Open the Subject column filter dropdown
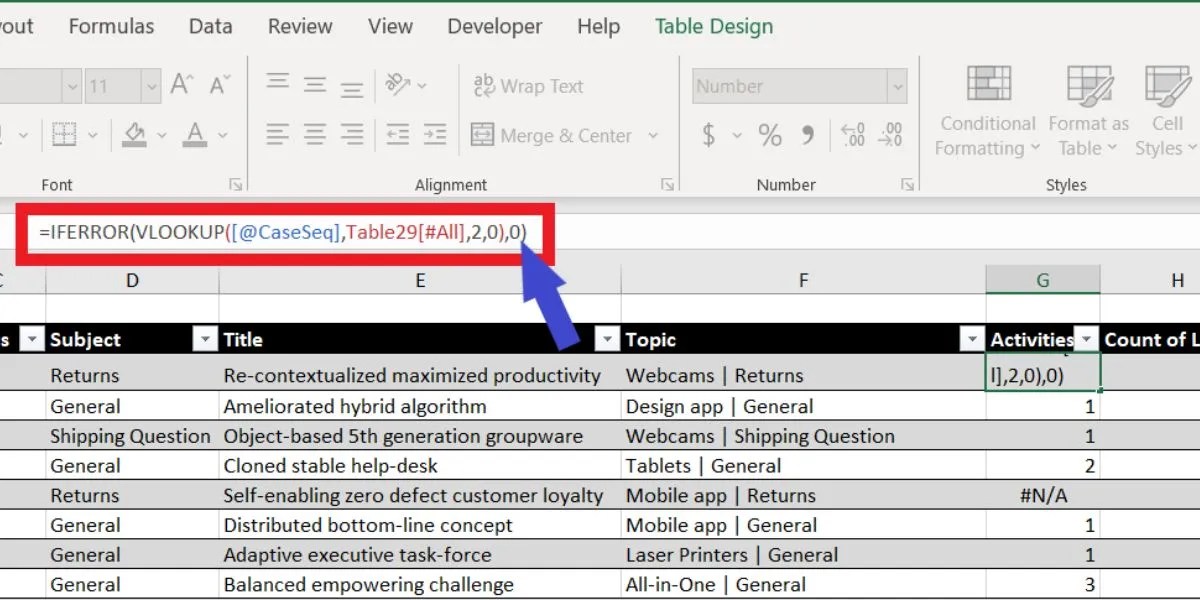 click(206, 340)
